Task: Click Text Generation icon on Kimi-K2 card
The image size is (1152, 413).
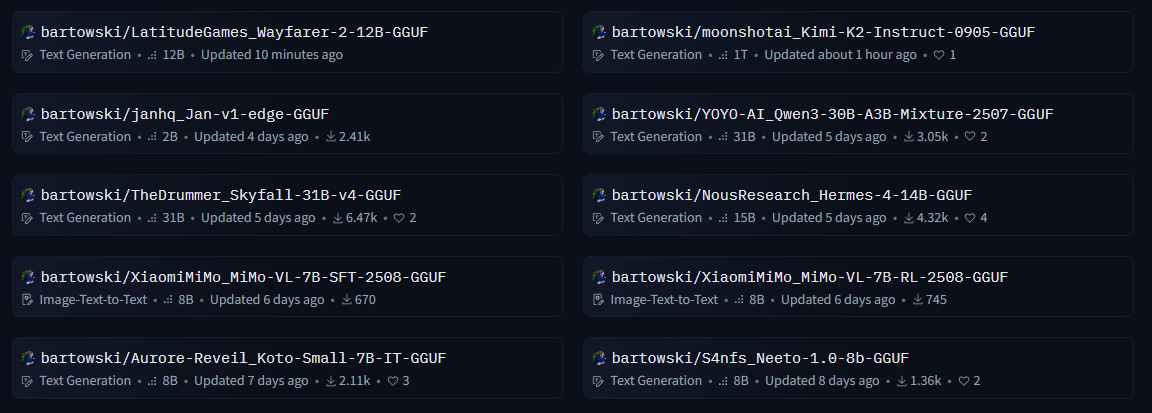Action: click(598, 55)
